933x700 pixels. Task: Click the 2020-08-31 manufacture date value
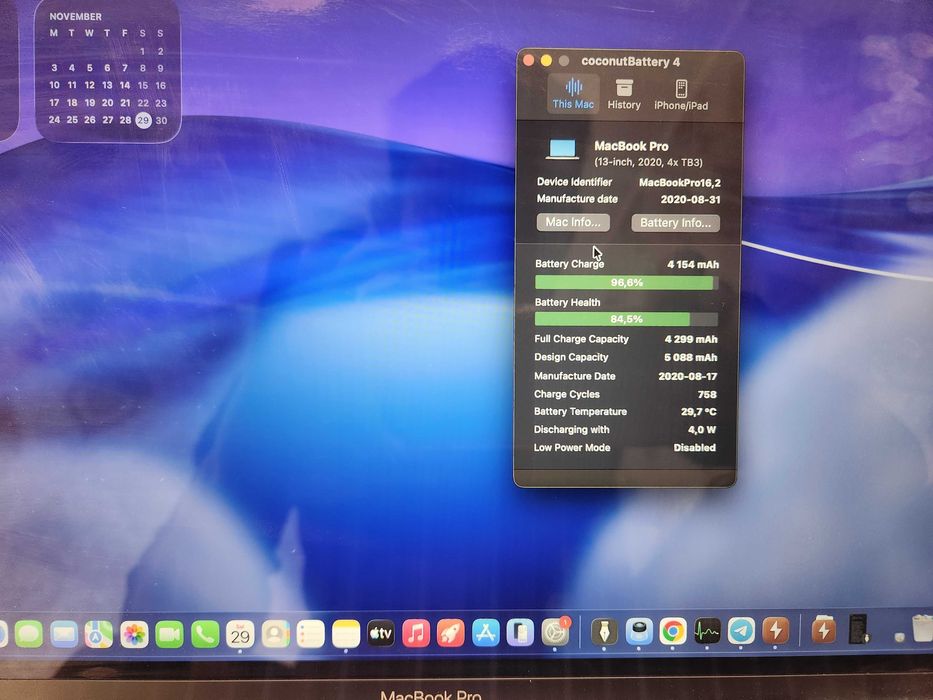pos(690,199)
